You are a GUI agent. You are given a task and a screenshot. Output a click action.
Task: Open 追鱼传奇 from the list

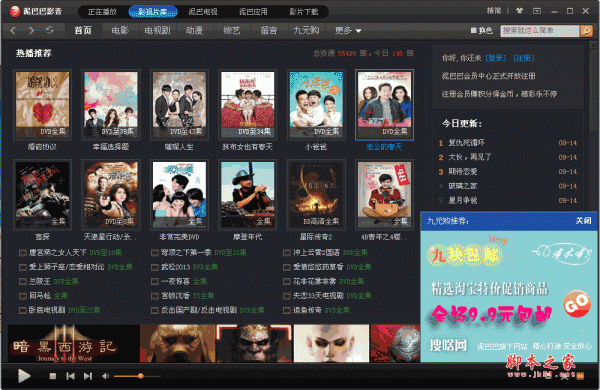307,310
